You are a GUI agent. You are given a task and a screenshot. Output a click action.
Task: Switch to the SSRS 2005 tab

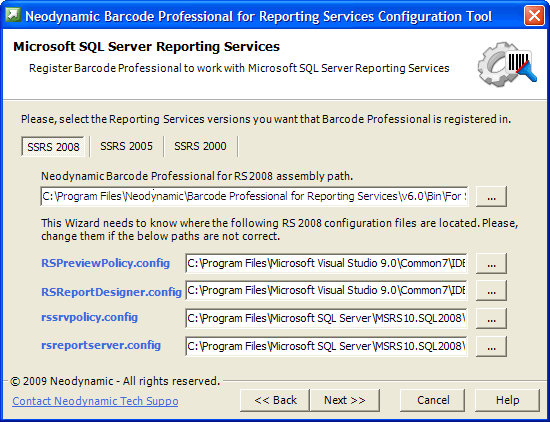point(126,146)
